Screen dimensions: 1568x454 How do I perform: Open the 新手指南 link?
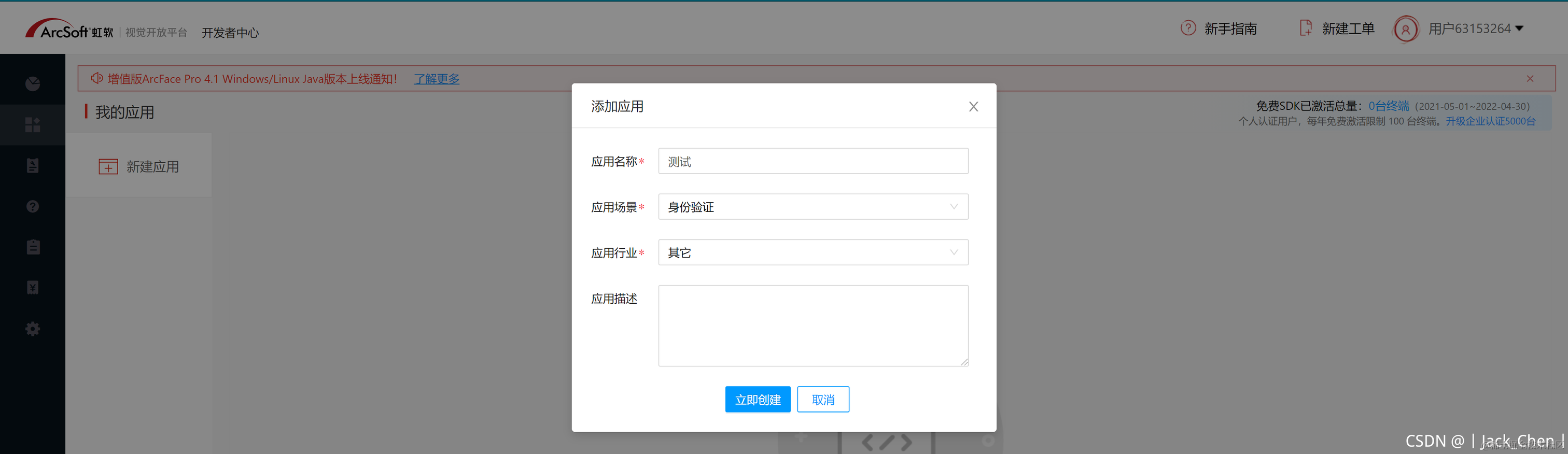[x=1230, y=29]
